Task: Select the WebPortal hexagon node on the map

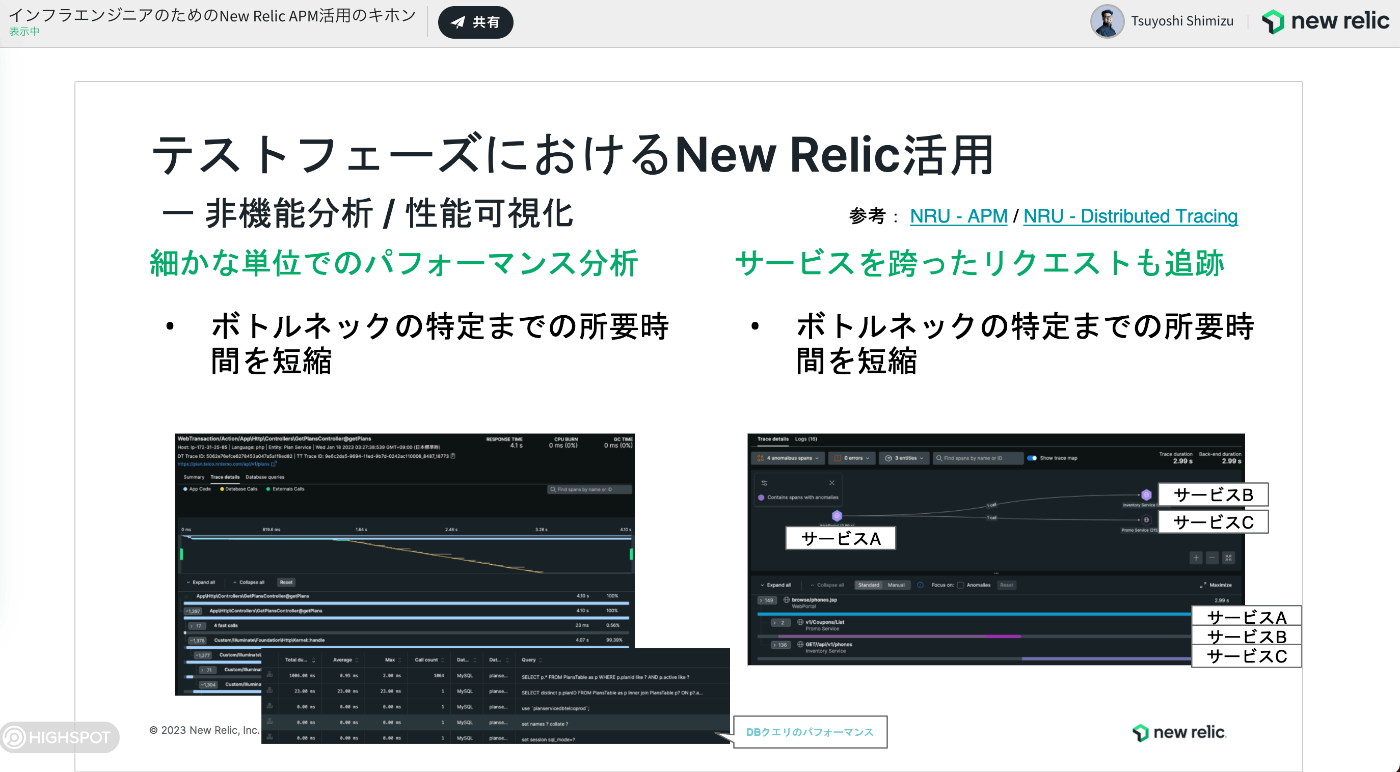Action: pos(837,516)
